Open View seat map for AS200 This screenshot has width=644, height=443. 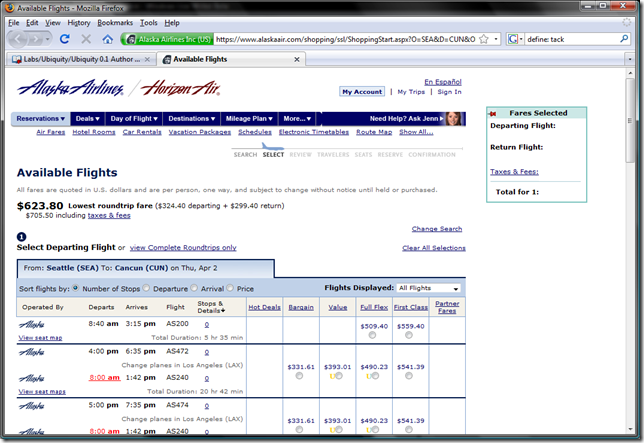point(40,338)
